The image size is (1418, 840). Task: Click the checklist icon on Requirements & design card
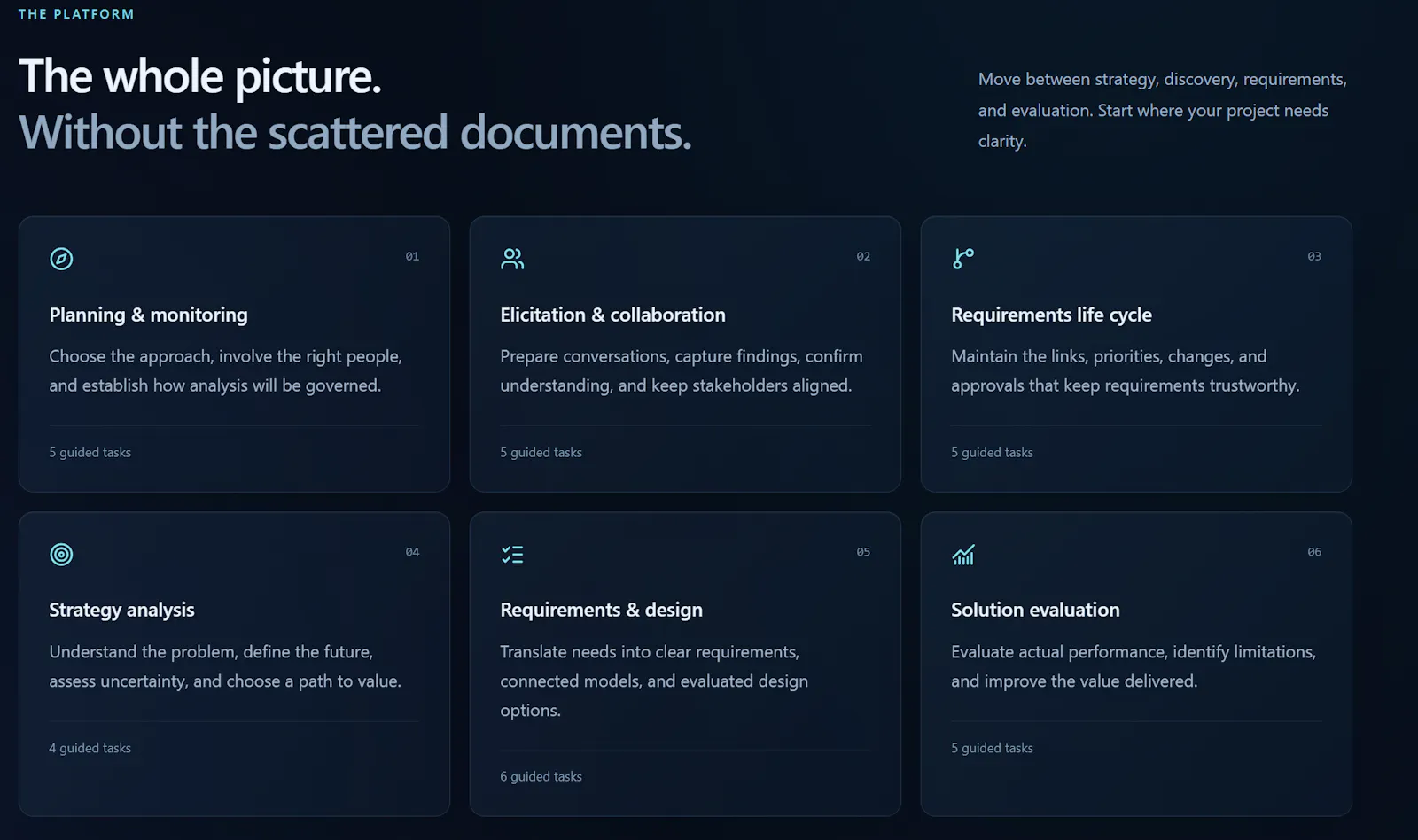(512, 555)
